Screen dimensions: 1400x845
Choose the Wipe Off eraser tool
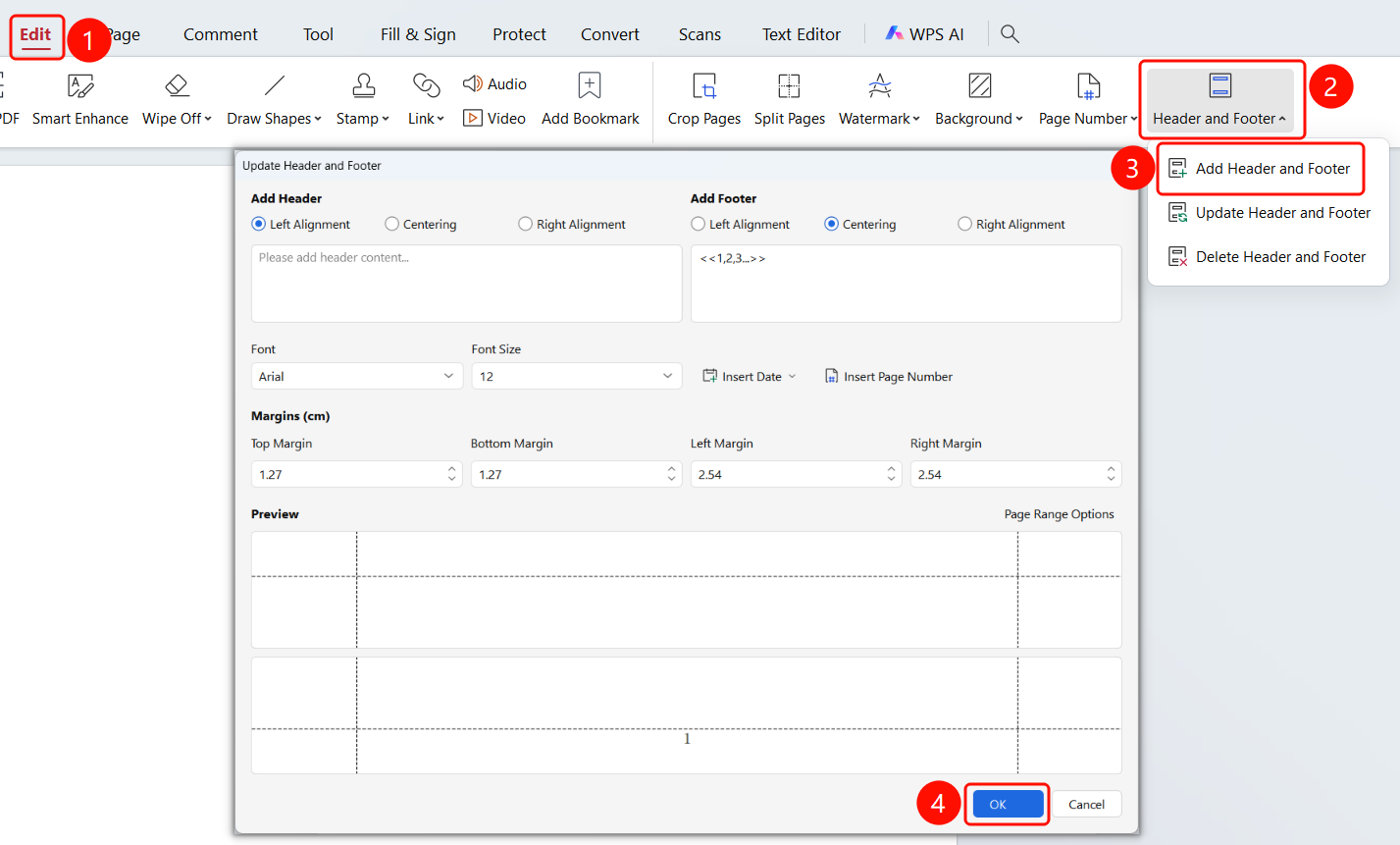(177, 100)
